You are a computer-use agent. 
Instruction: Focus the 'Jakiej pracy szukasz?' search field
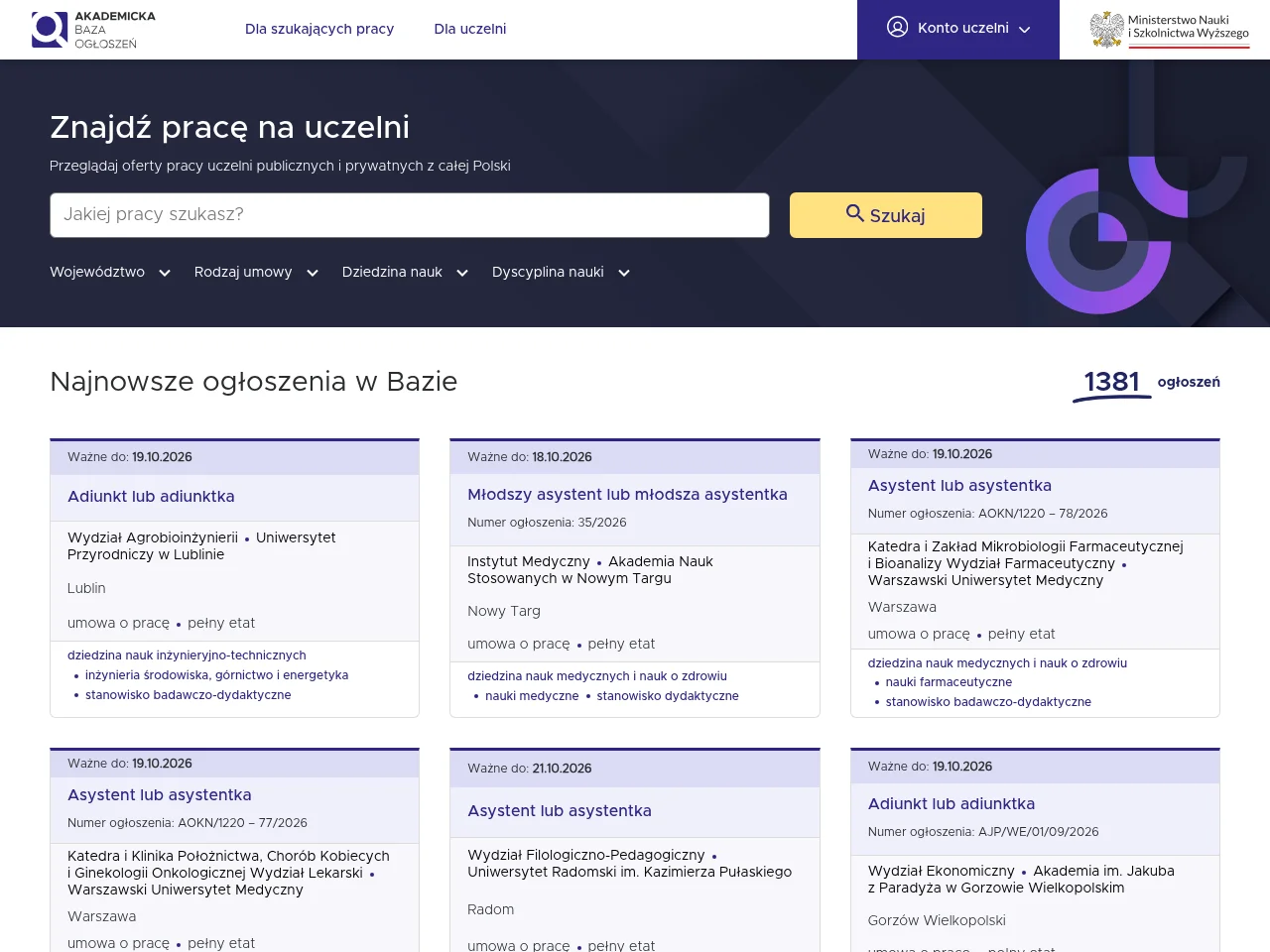tap(410, 215)
